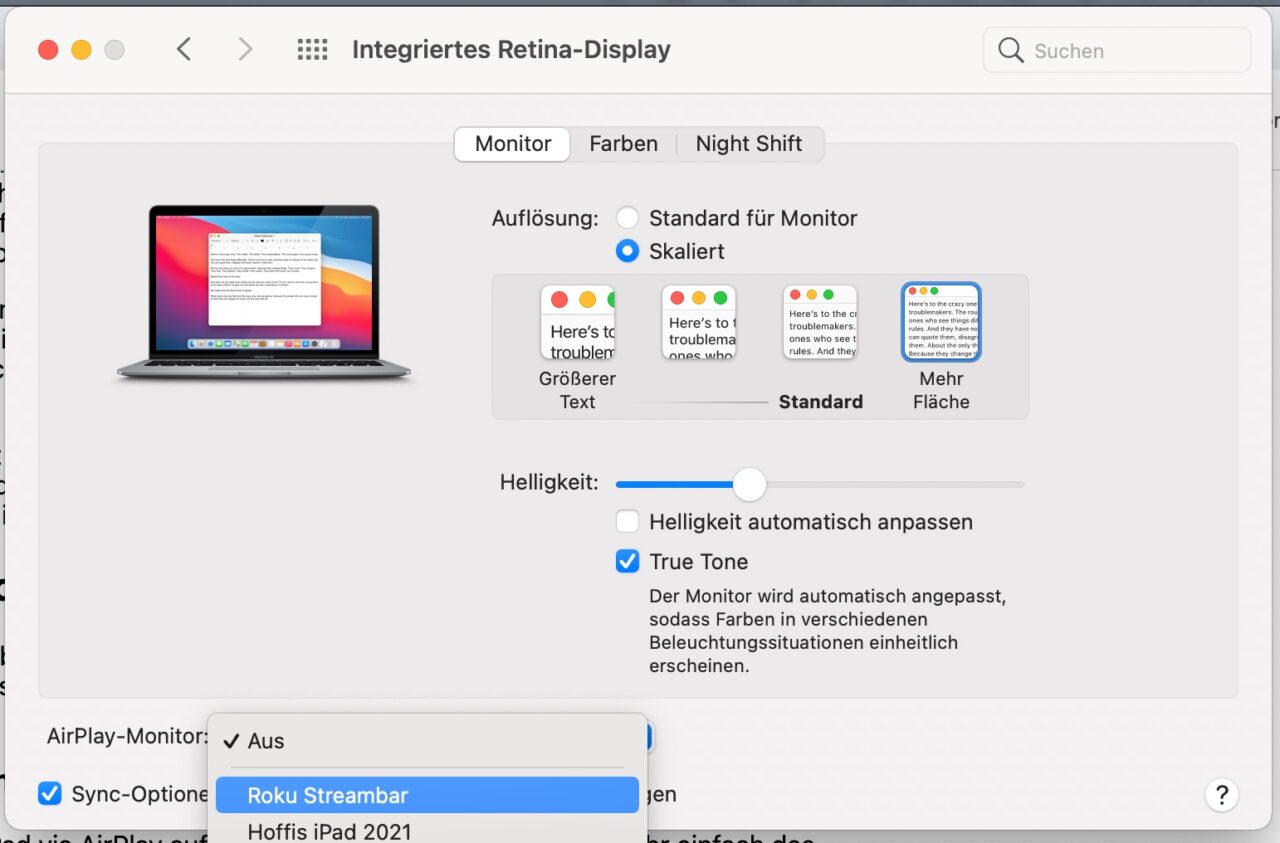The image size is (1280, 843).
Task: Switch to the Farben tab
Action: click(x=623, y=144)
